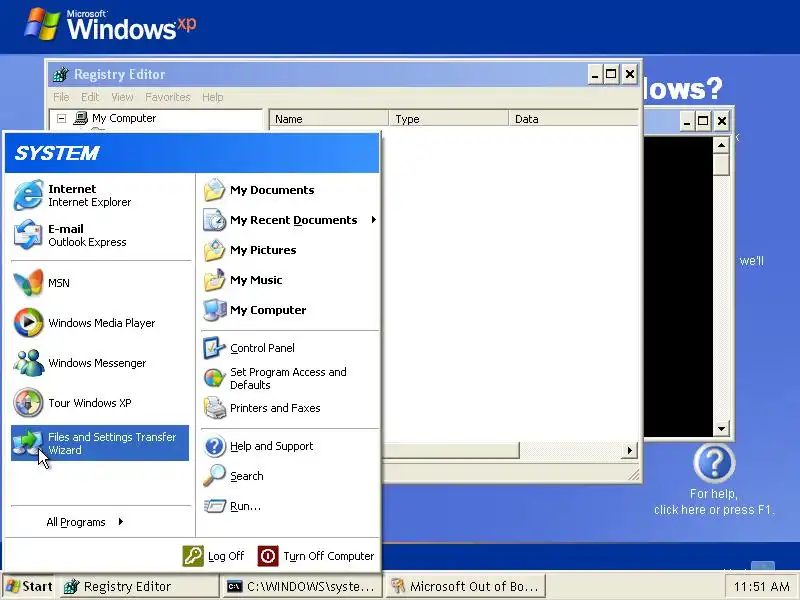
Task: Open Set Program Access and Defaults icon
Action: [x=214, y=378]
